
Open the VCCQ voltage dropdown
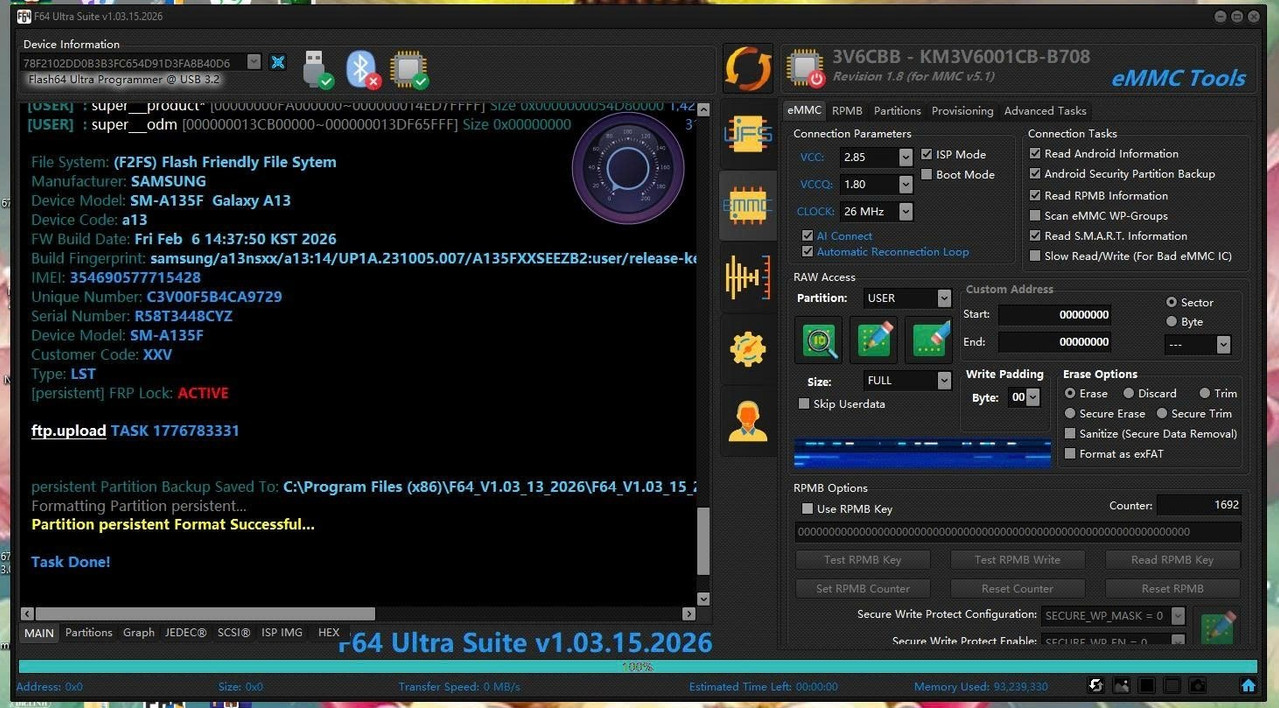coord(905,184)
